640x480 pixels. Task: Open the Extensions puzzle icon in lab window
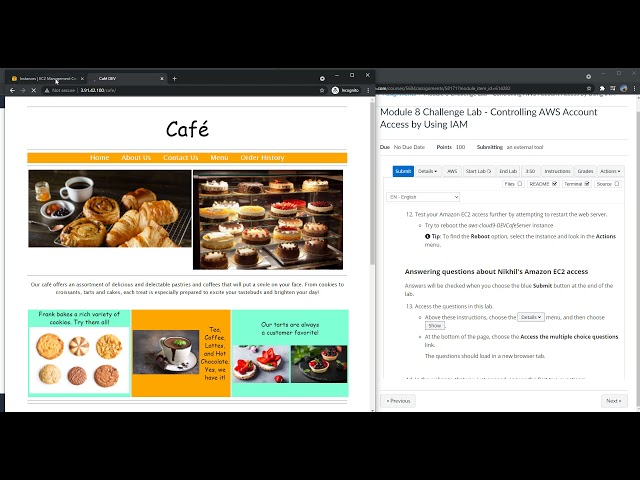tap(602, 88)
